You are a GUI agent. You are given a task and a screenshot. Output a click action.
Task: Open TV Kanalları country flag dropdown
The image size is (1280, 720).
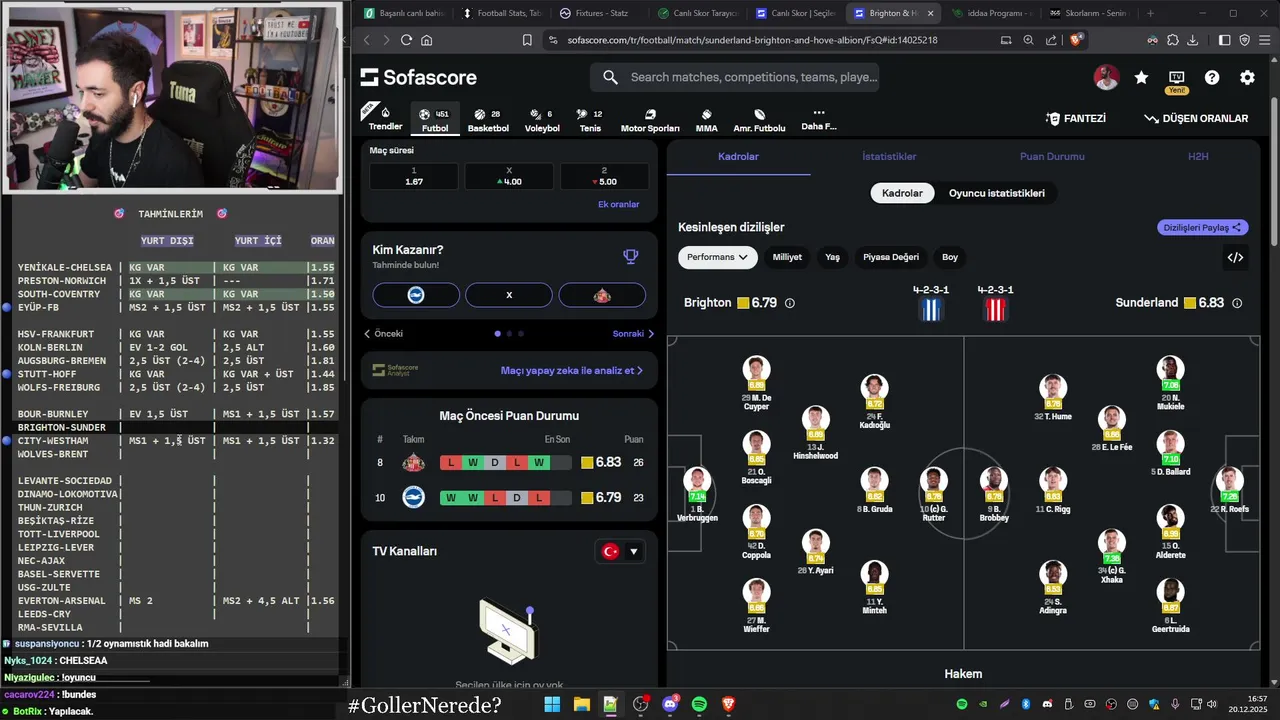[x=619, y=551]
